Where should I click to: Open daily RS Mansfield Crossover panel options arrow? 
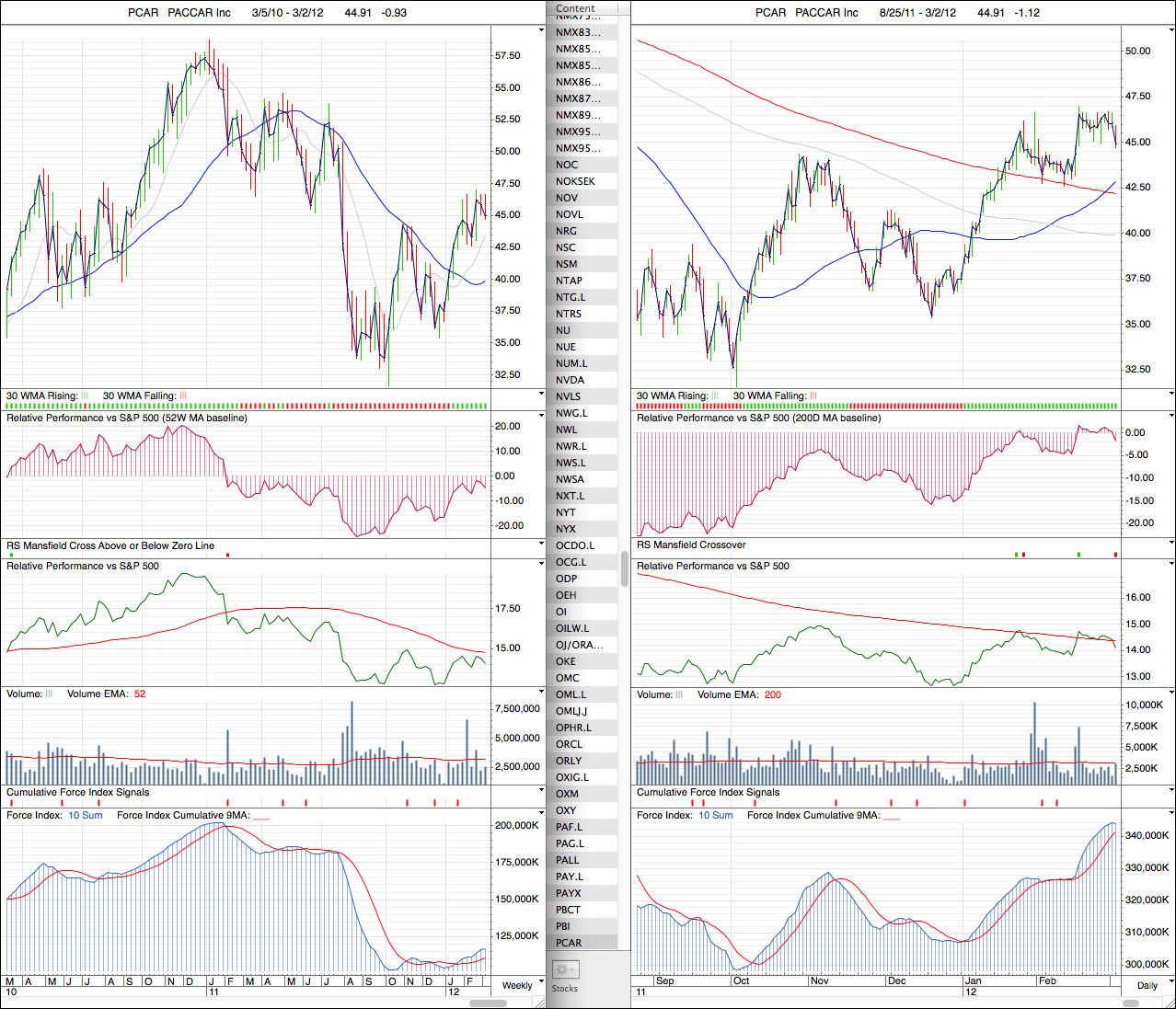1171,545
